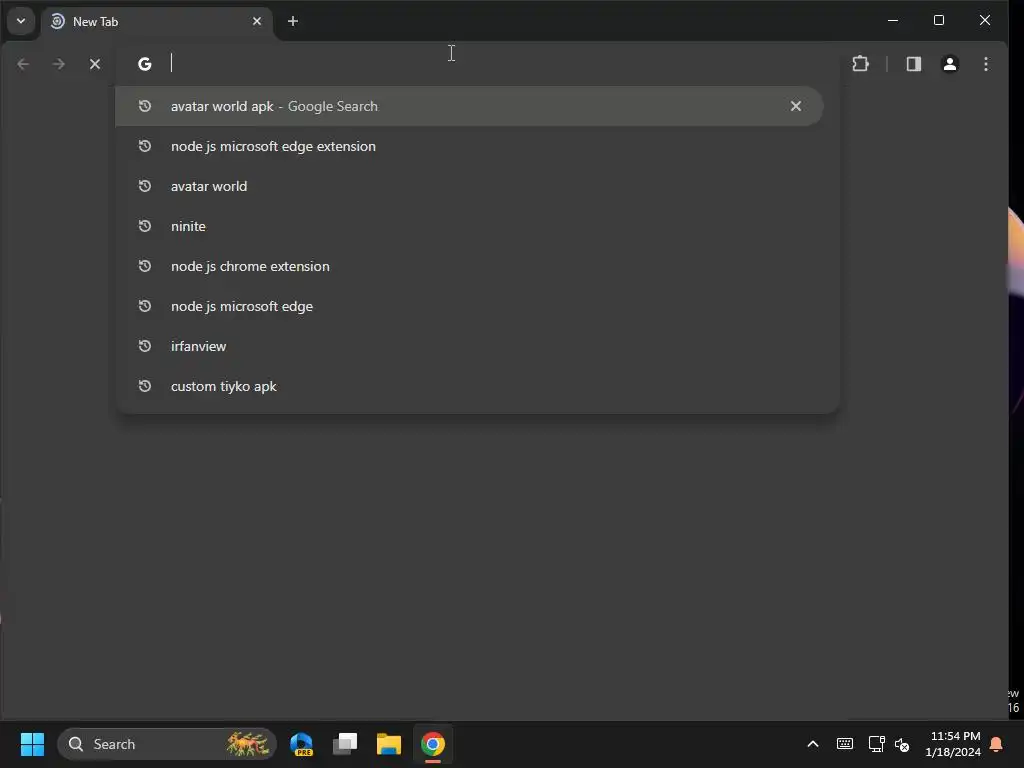Open Chrome's three-dot menu
1024x768 pixels.
[986, 64]
